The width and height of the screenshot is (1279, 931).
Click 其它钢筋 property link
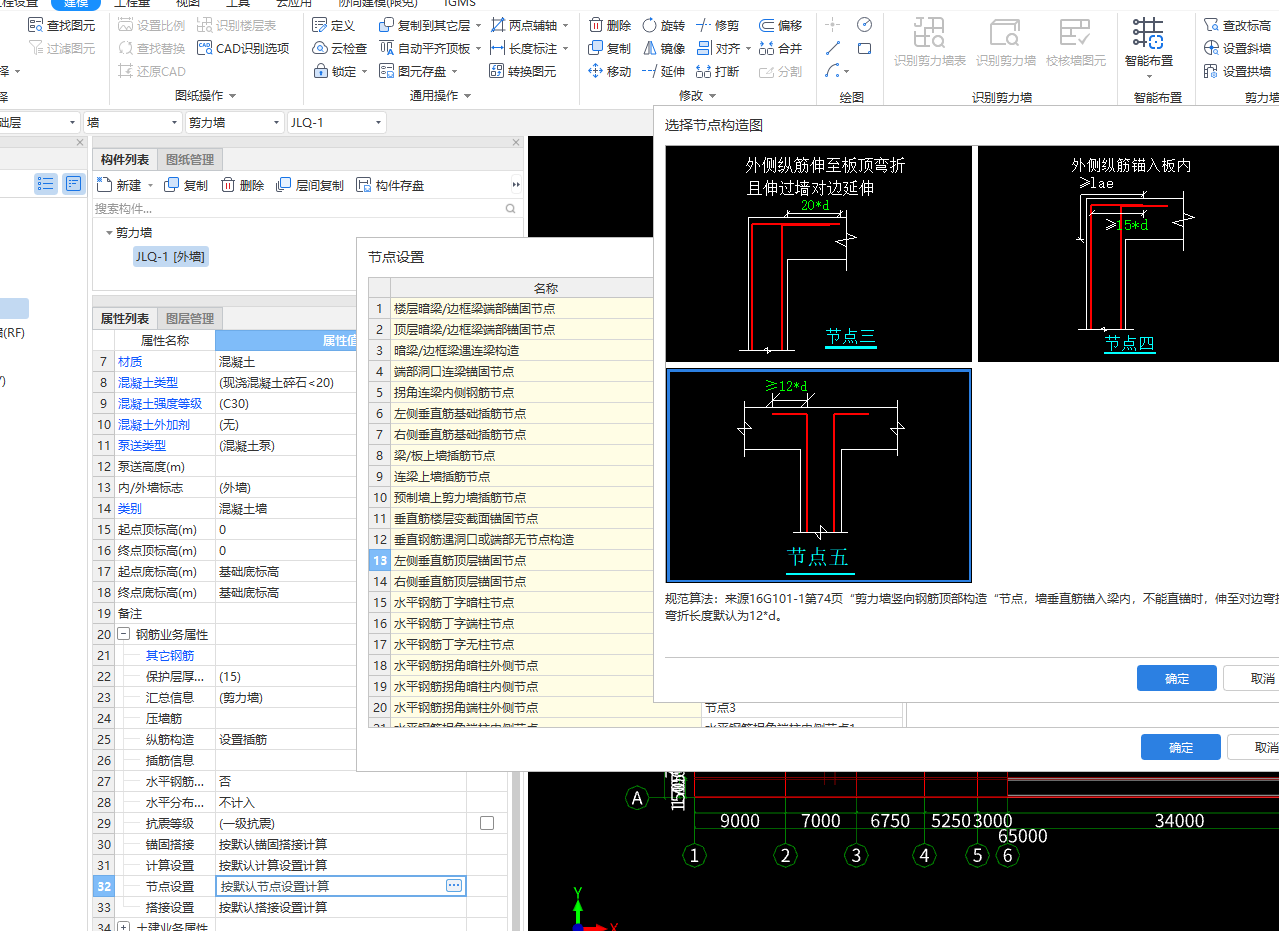[170, 655]
